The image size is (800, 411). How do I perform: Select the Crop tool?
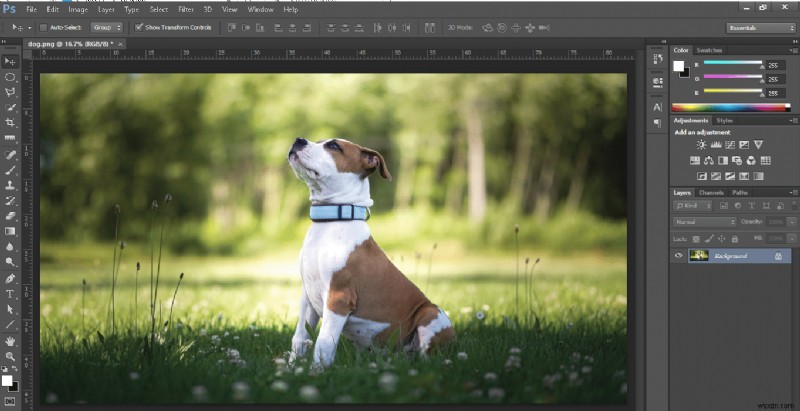click(10, 123)
